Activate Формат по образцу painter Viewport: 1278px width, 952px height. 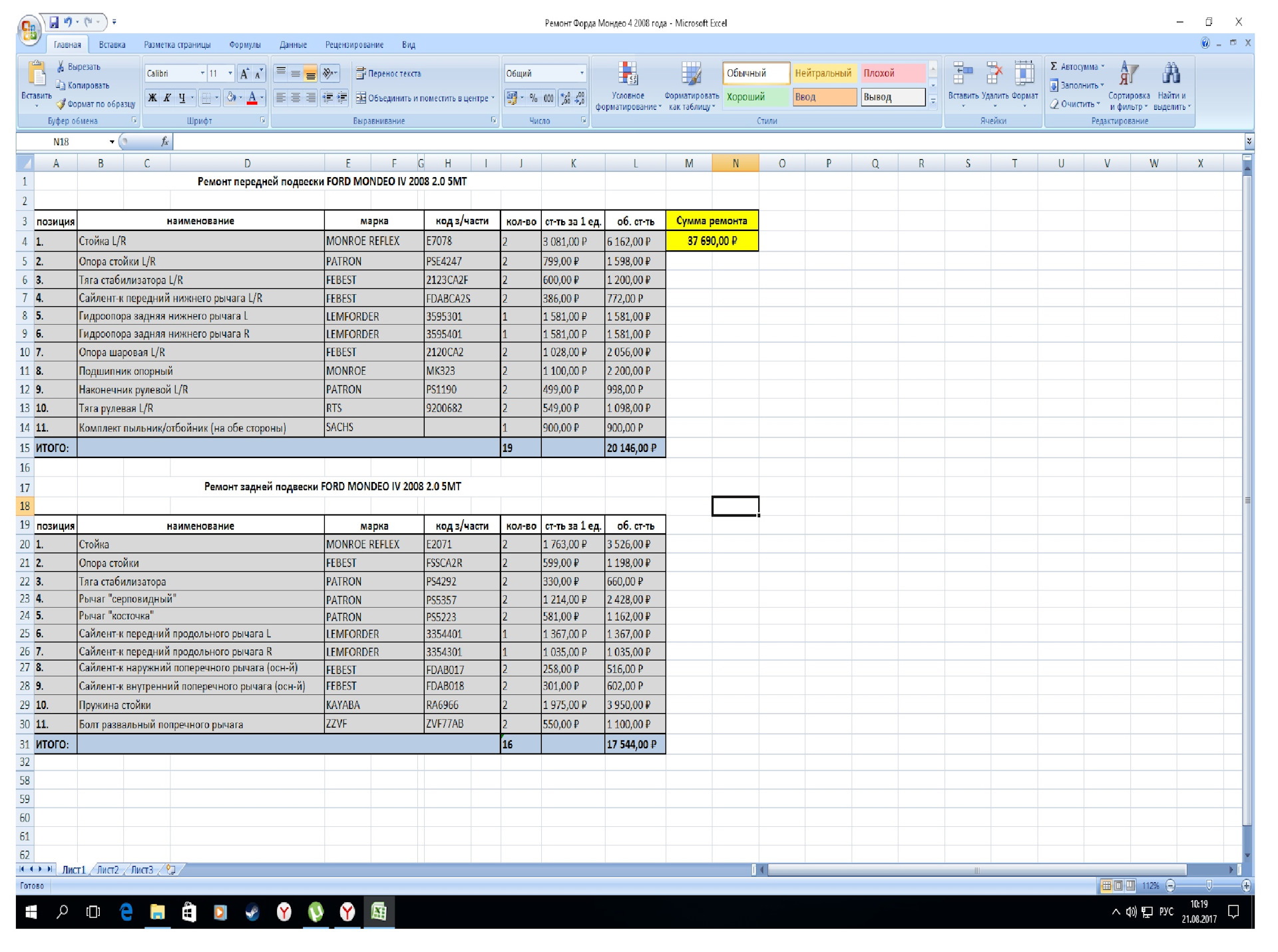(96, 104)
